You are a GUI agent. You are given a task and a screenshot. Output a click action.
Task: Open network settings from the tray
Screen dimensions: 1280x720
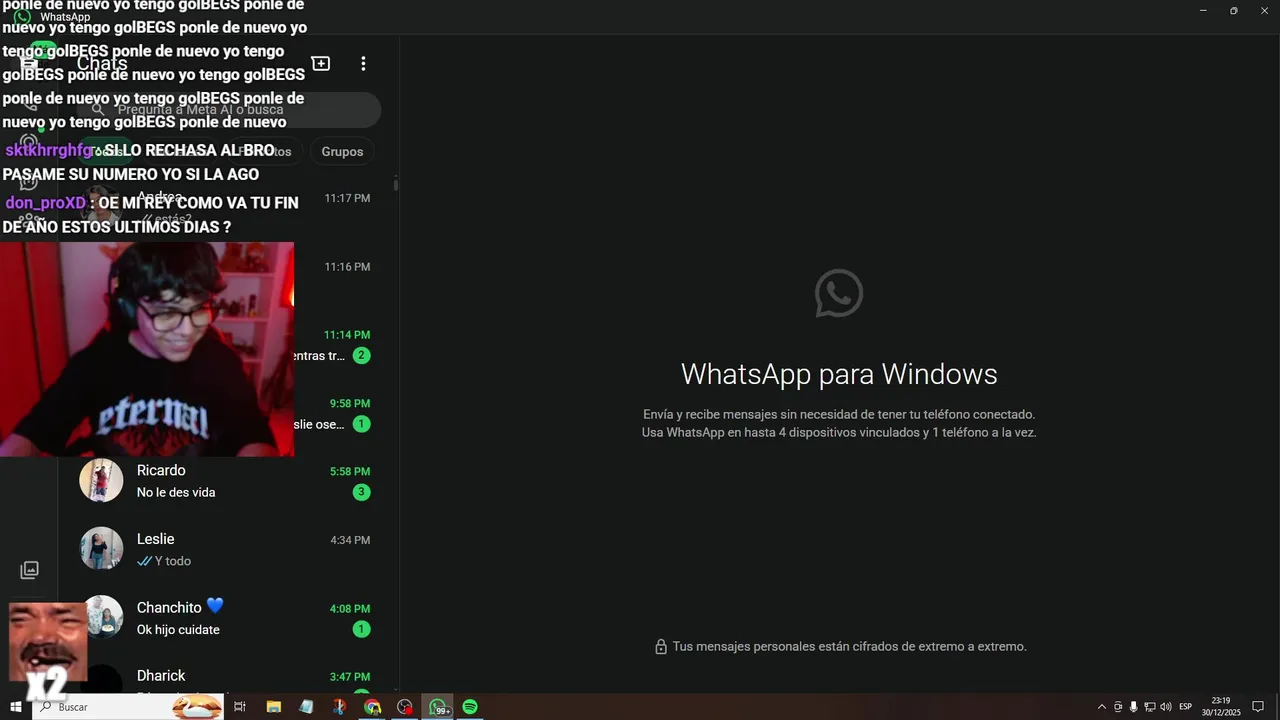coord(1150,707)
